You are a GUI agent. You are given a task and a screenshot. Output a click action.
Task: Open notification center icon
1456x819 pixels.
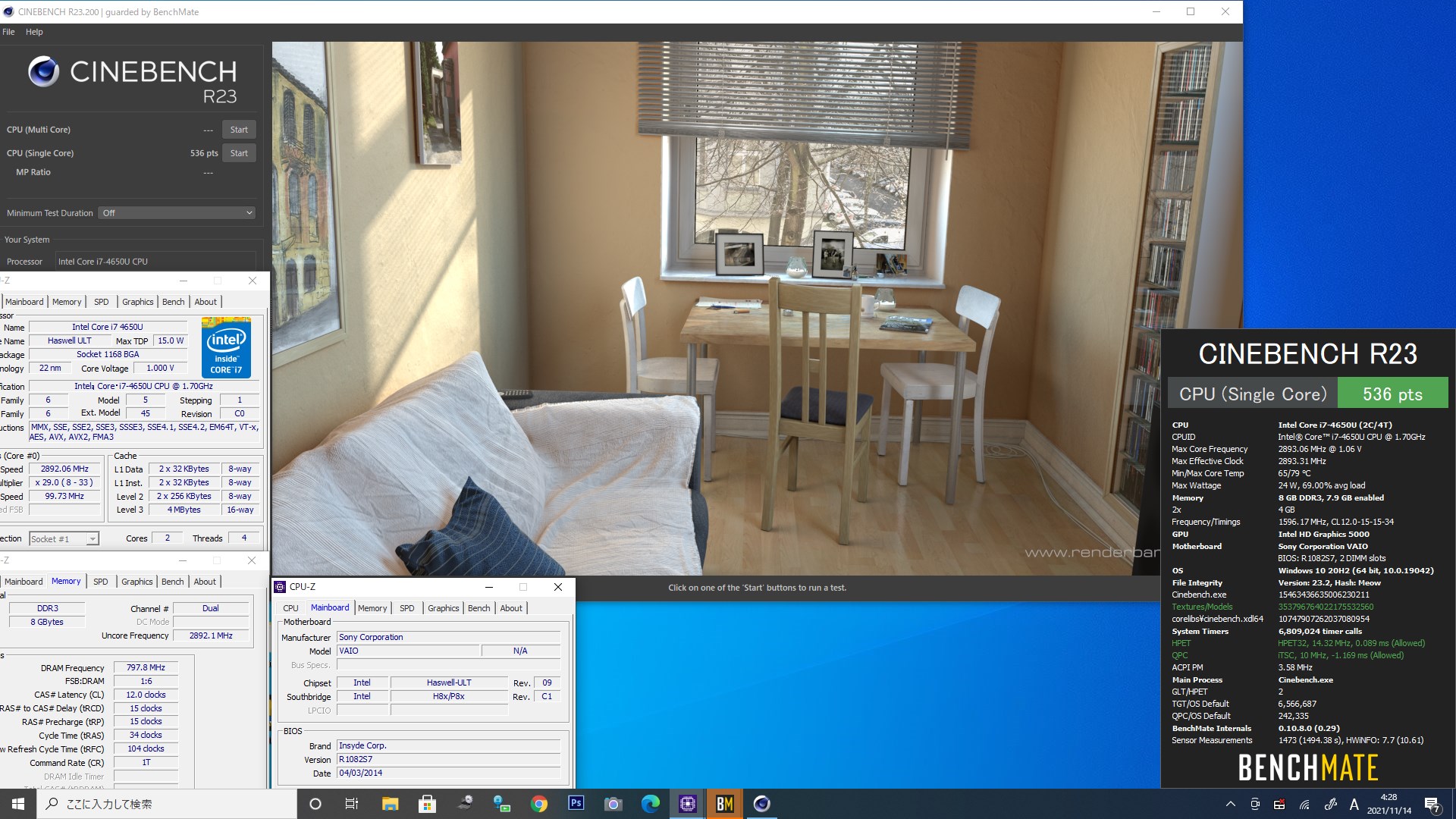pos(1432,805)
